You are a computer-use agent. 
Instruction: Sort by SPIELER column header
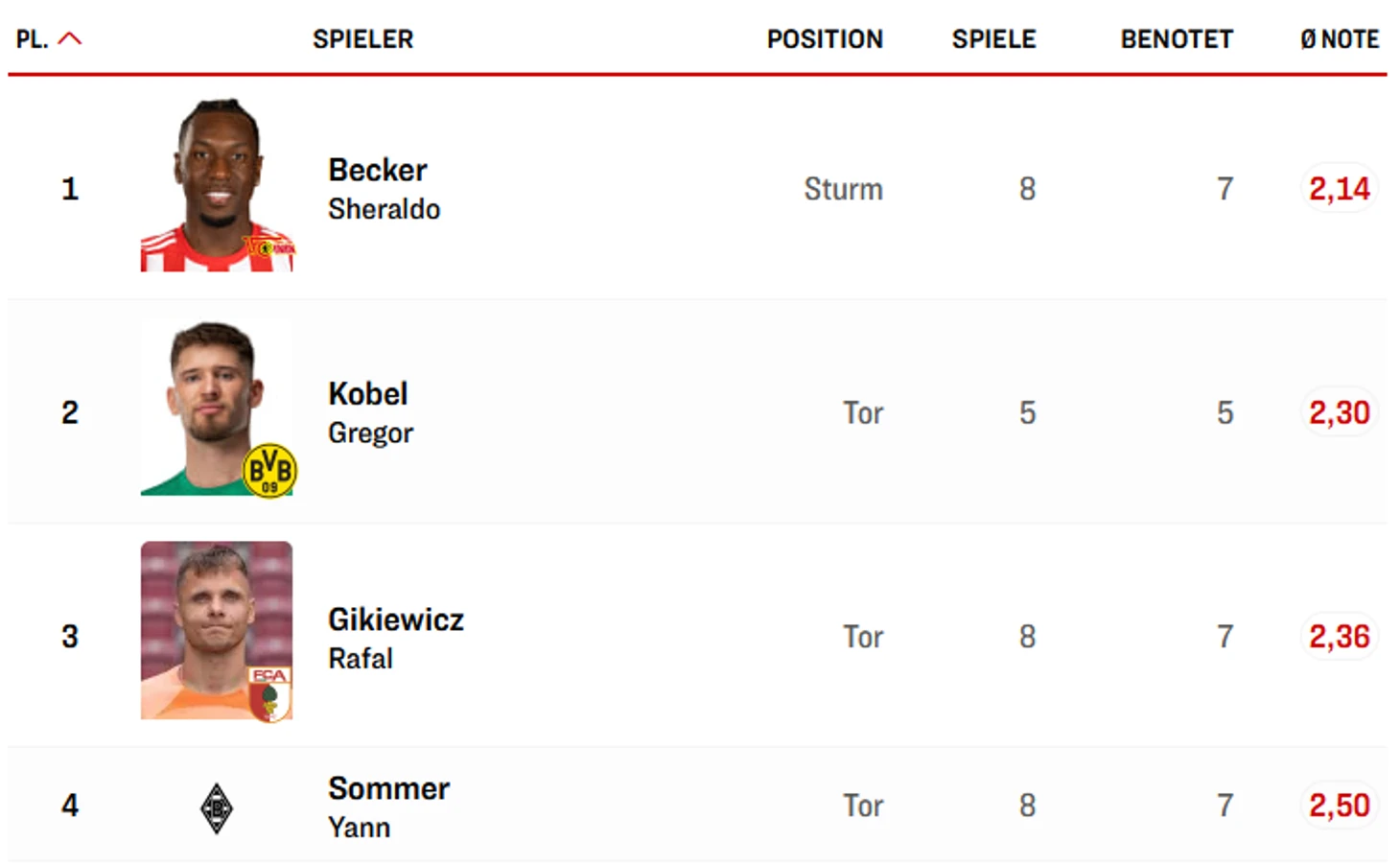tap(362, 39)
